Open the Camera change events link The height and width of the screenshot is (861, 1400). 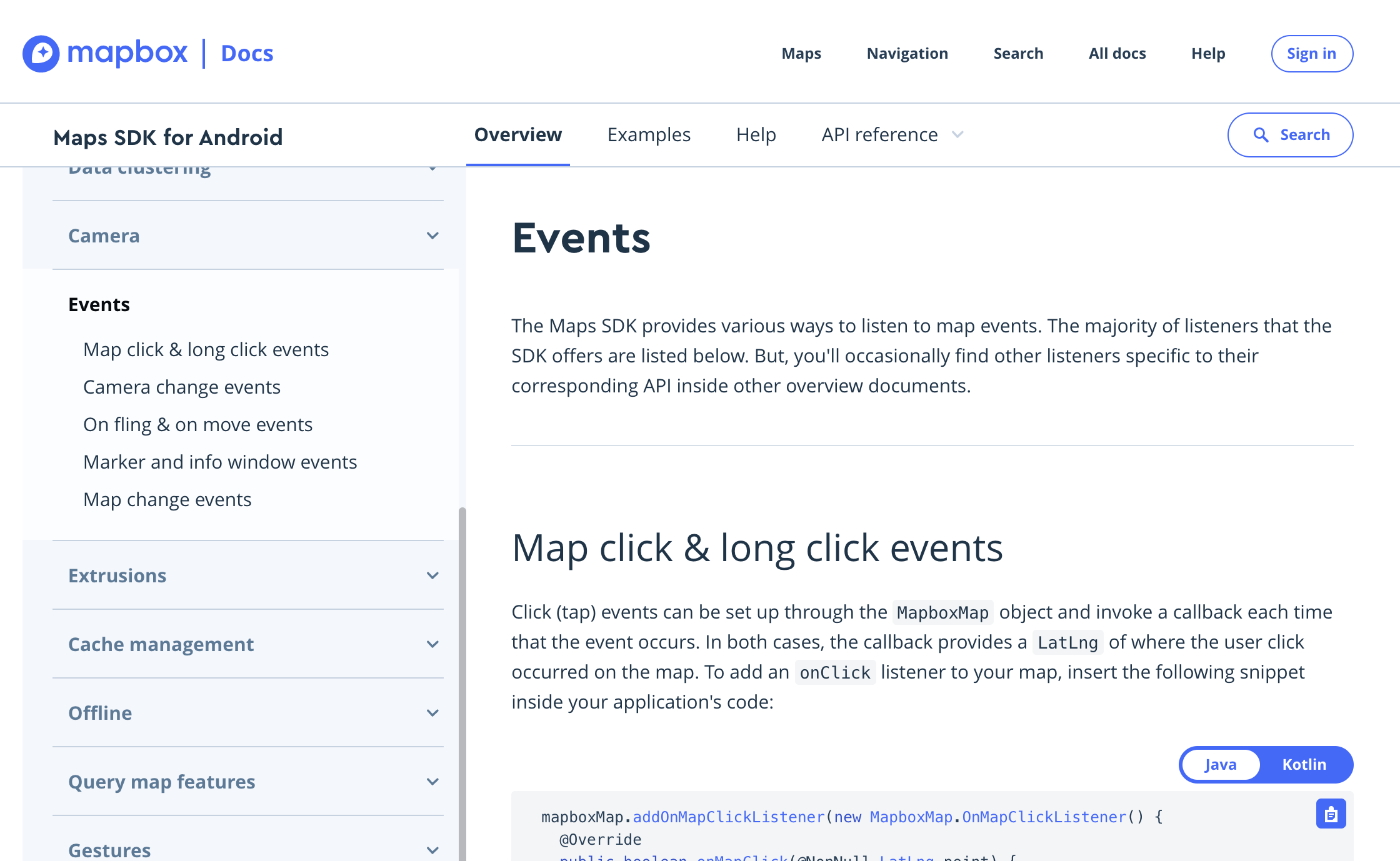click(x=181, y=387)
